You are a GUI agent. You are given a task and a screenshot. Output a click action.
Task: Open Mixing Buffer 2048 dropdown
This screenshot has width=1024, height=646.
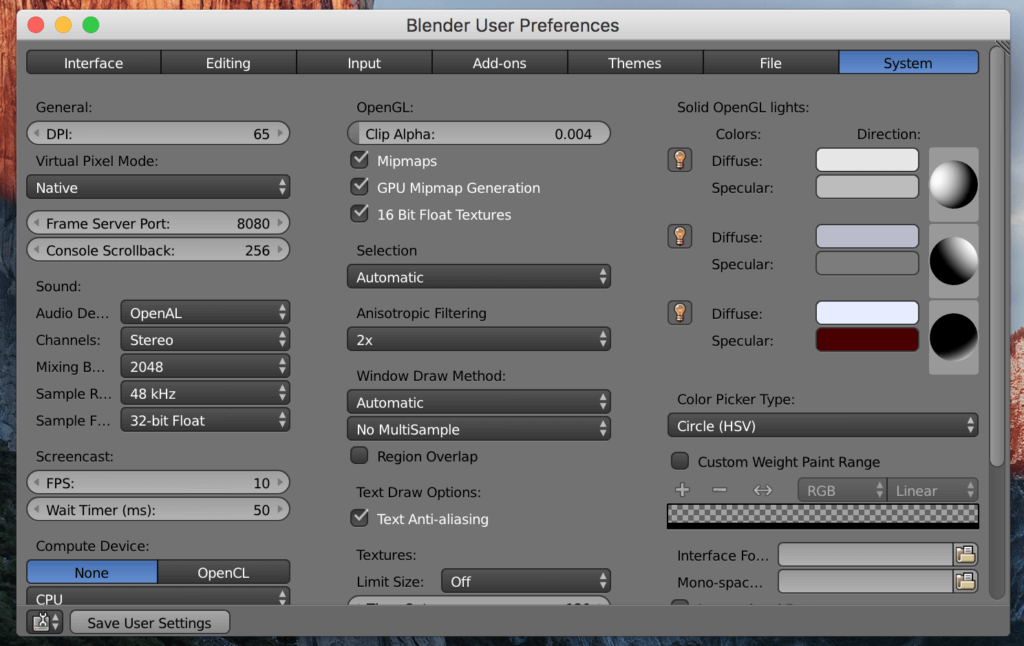[x=205, y=366]
